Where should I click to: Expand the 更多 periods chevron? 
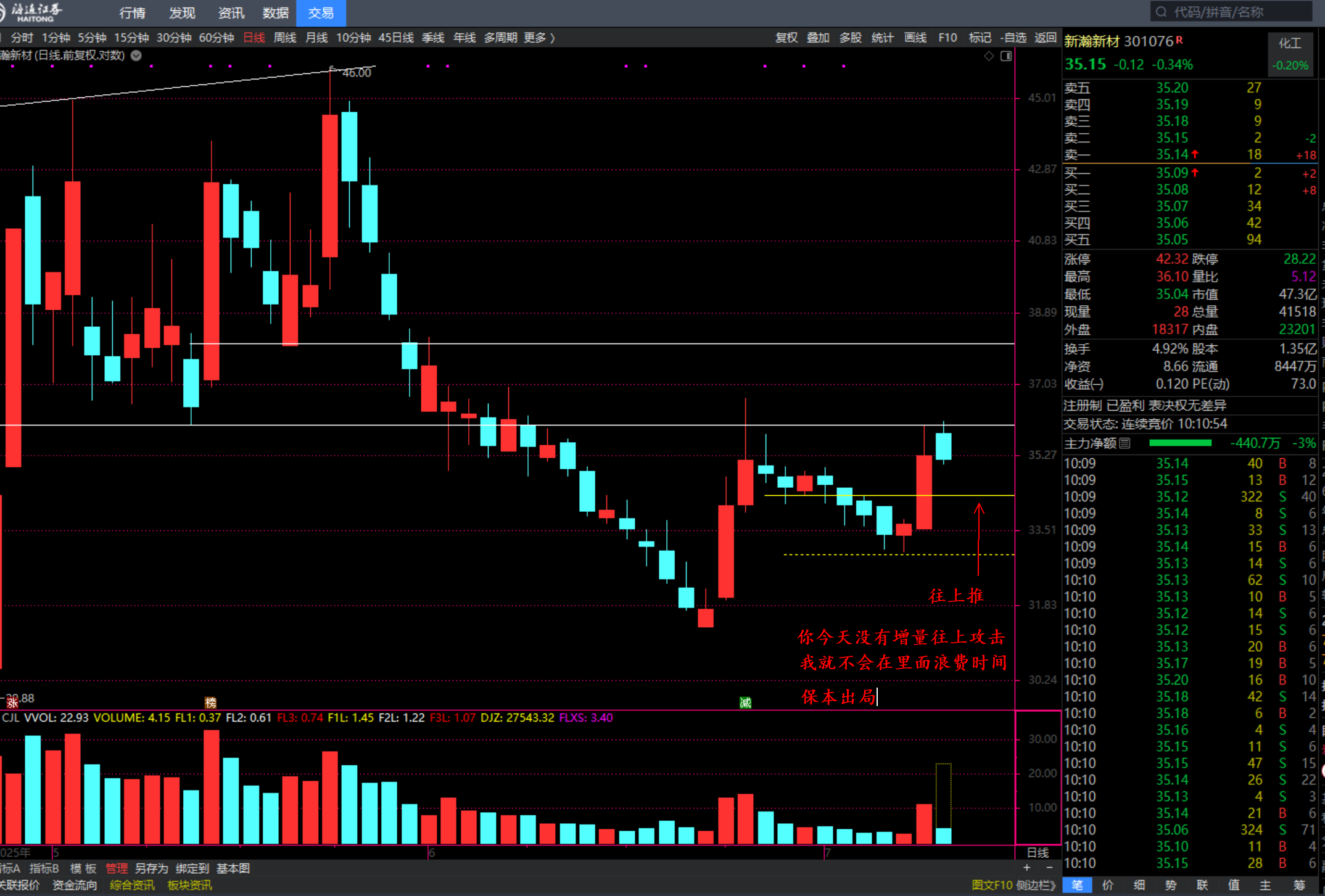tap(553, 38)
